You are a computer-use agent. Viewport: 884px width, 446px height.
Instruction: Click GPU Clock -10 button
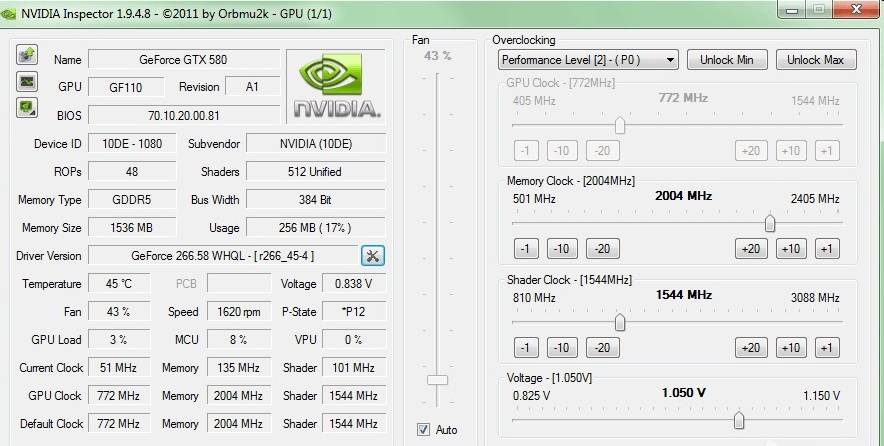[x=562, y=151]
